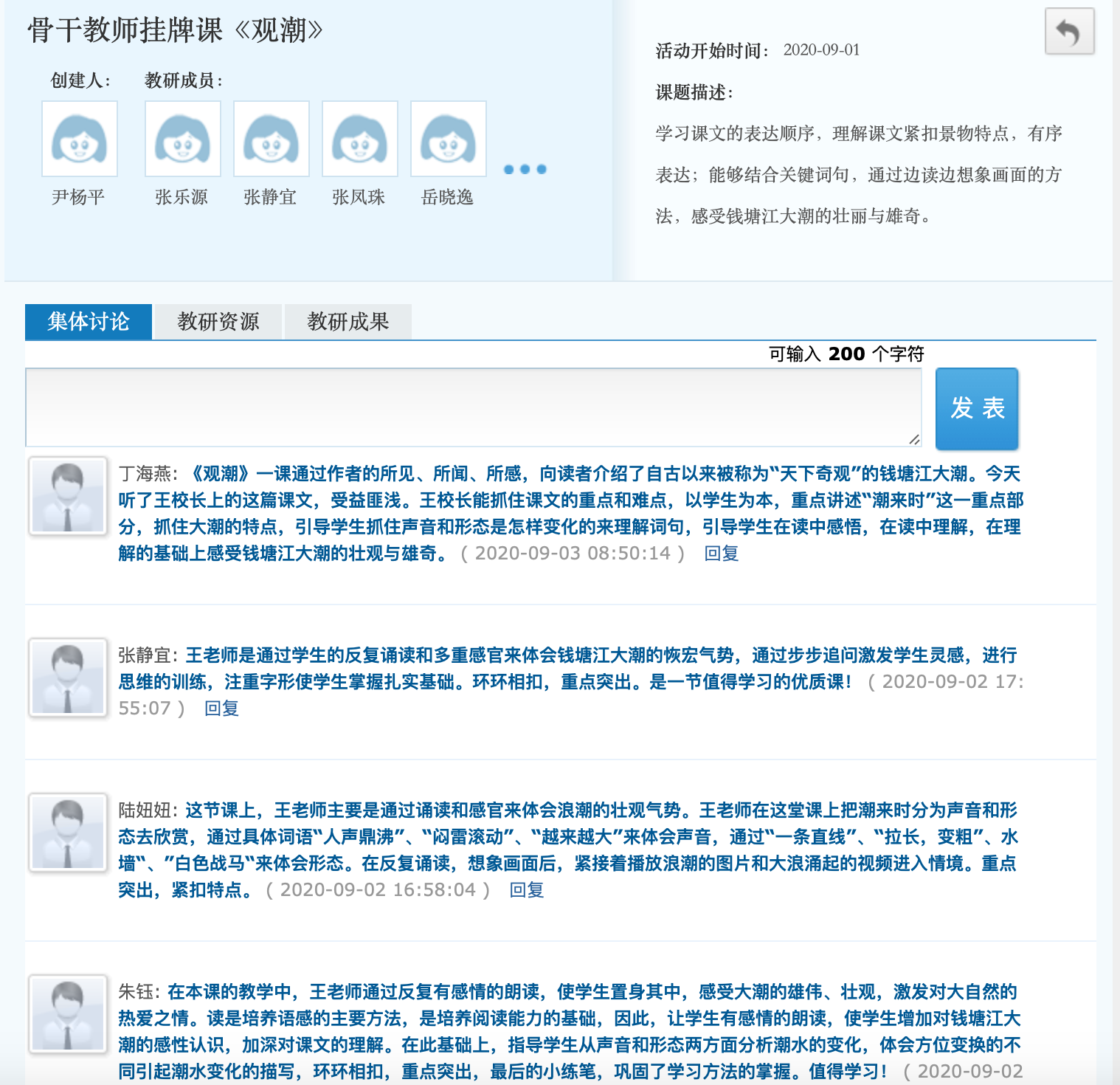The height and width of the screenshot is (1085, 1120).
Task: Open creator 尹杨平's avatar
Action: [80, 139]
